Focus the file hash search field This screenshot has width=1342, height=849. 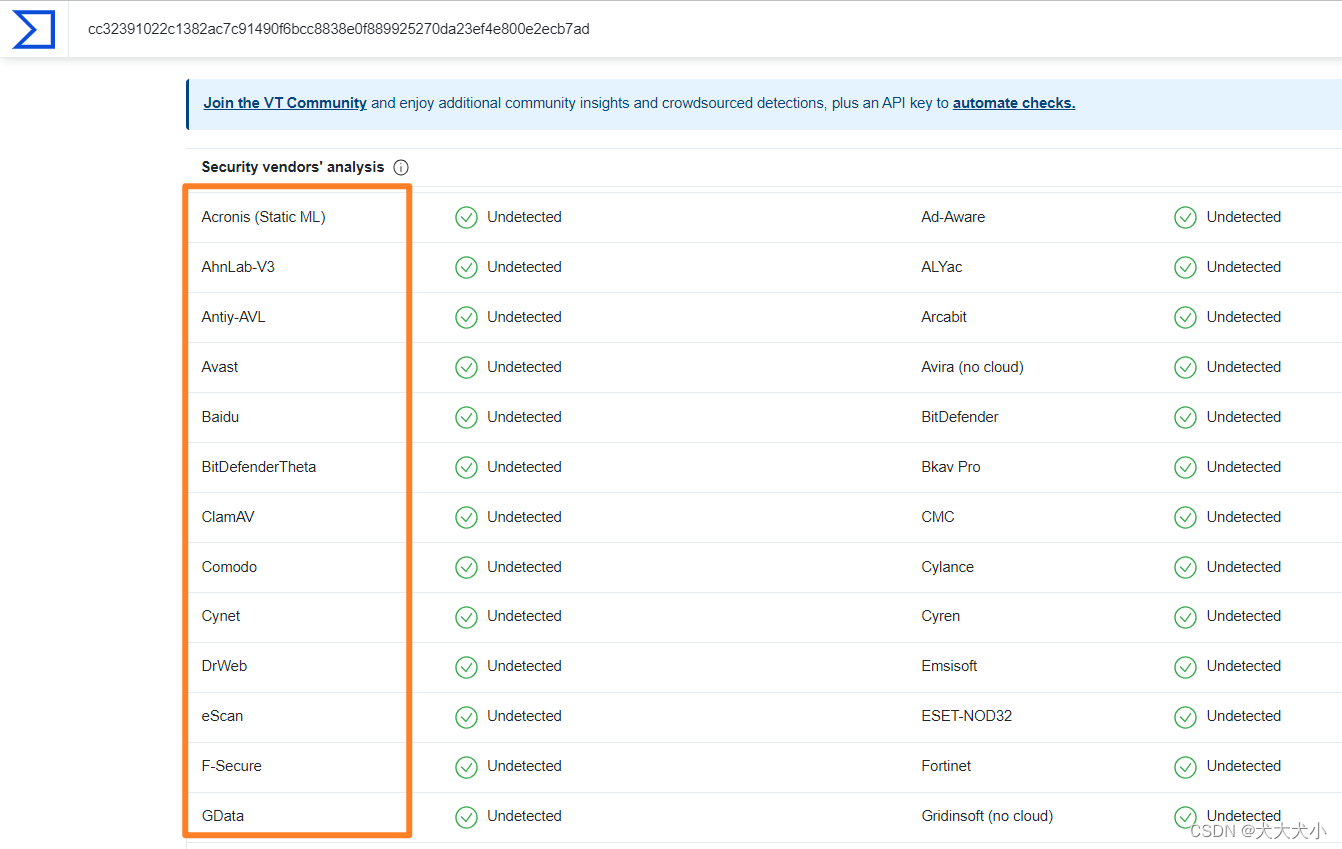(705, 29)
